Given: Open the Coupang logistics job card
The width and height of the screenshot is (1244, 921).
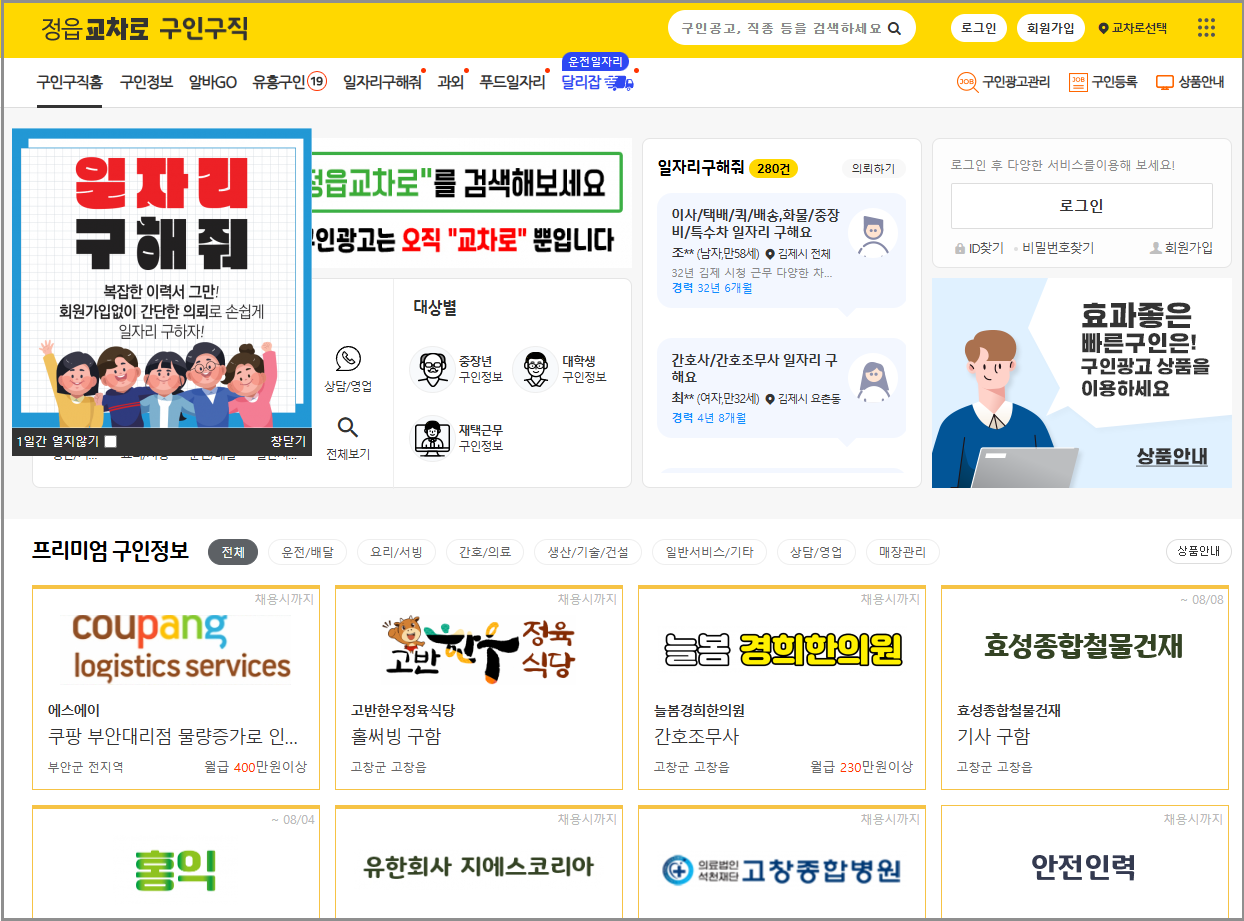Looking at the screenshot, I should 176,687.
